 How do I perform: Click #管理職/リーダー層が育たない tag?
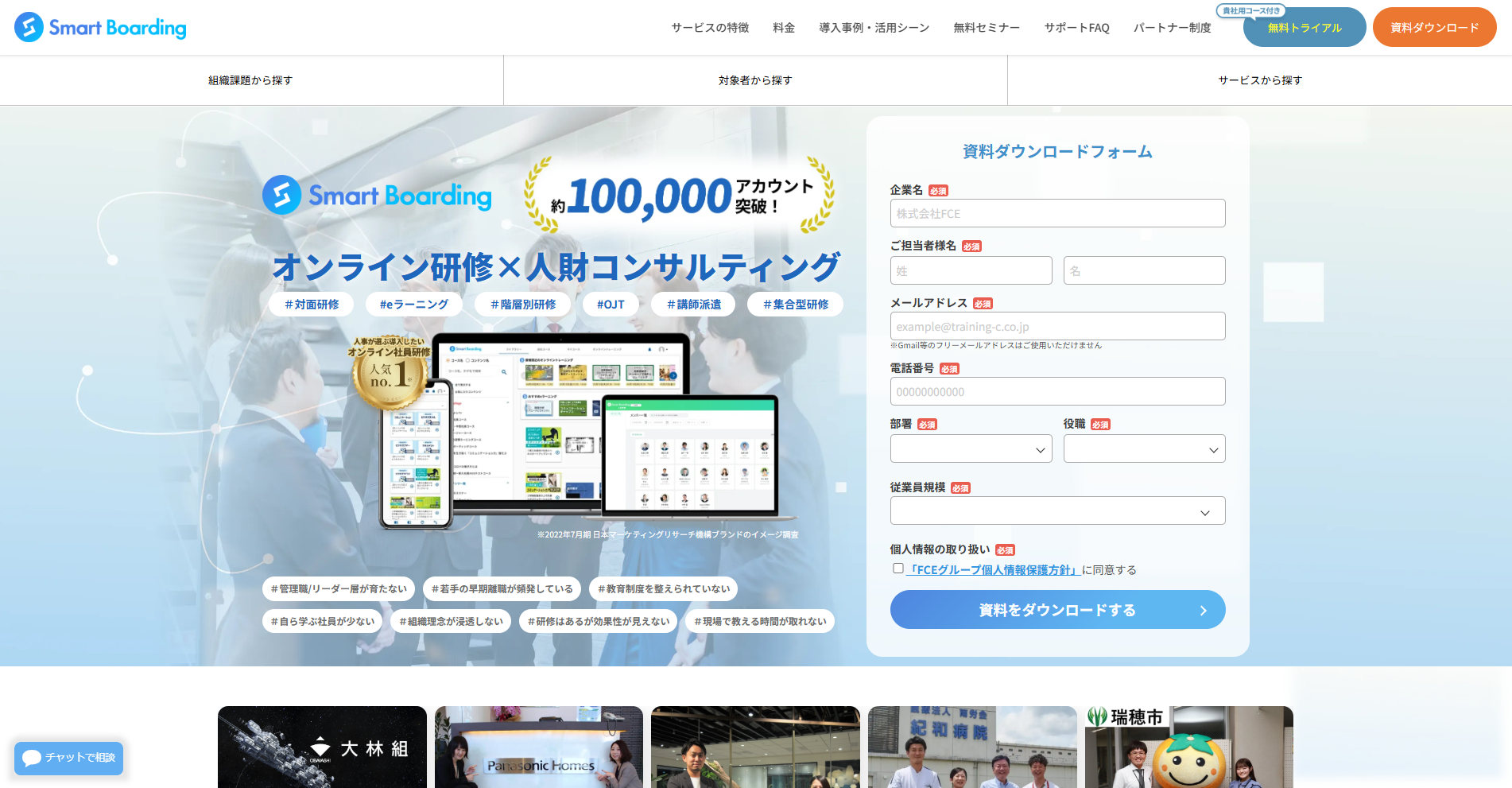click(x=339, y=589)
